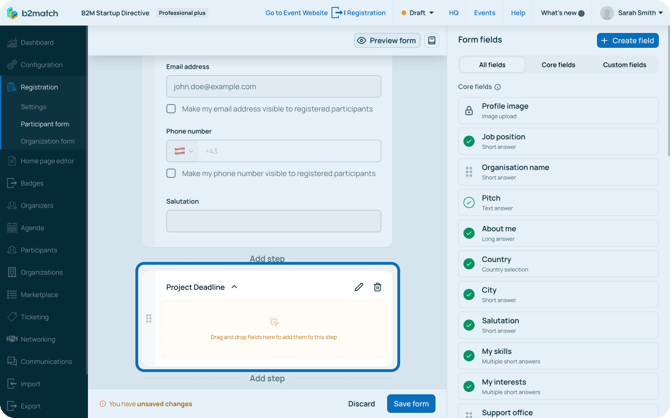Open the Draft status dropdown
The width and height of the screenshot is (670, 418).
click(418, 13)
